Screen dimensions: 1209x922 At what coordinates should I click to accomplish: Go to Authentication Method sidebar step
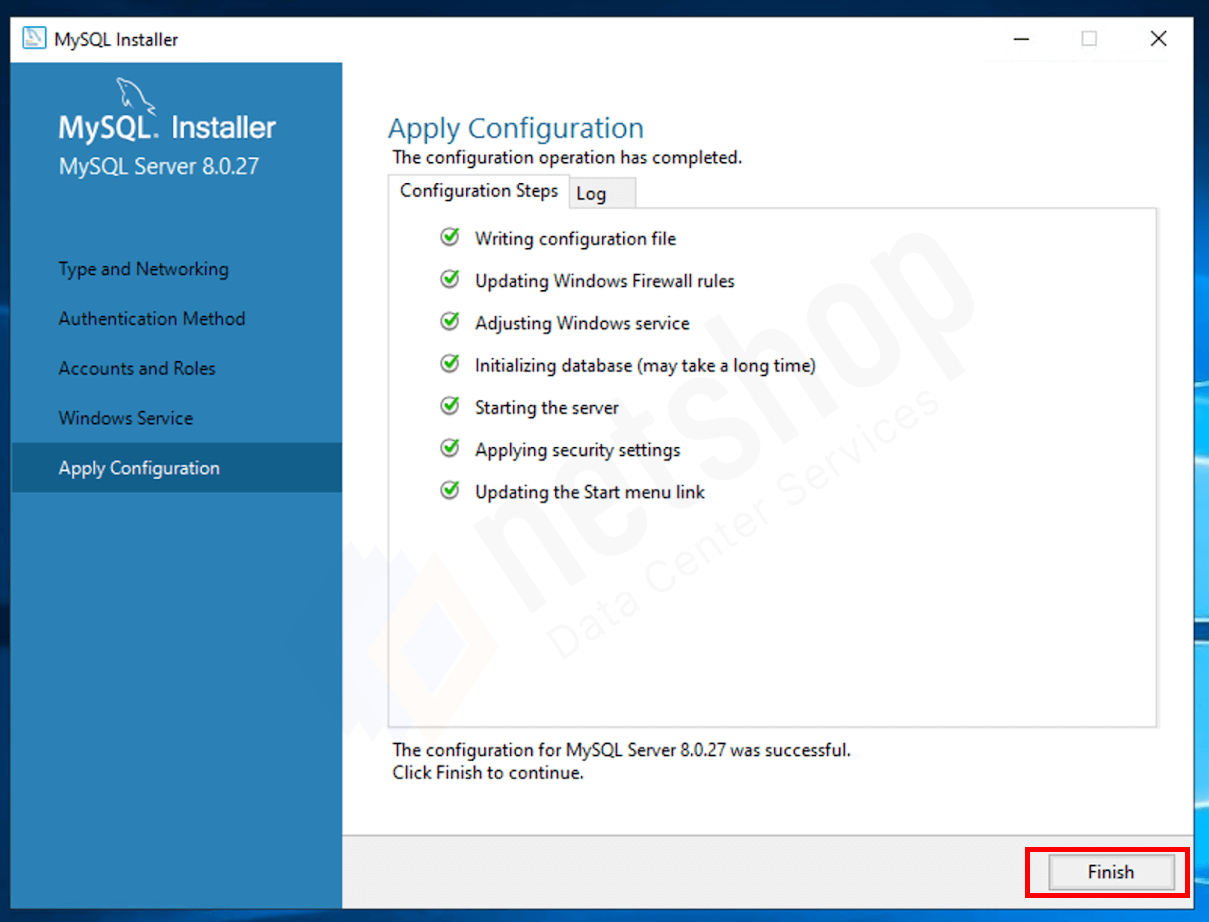coord(152,319)
